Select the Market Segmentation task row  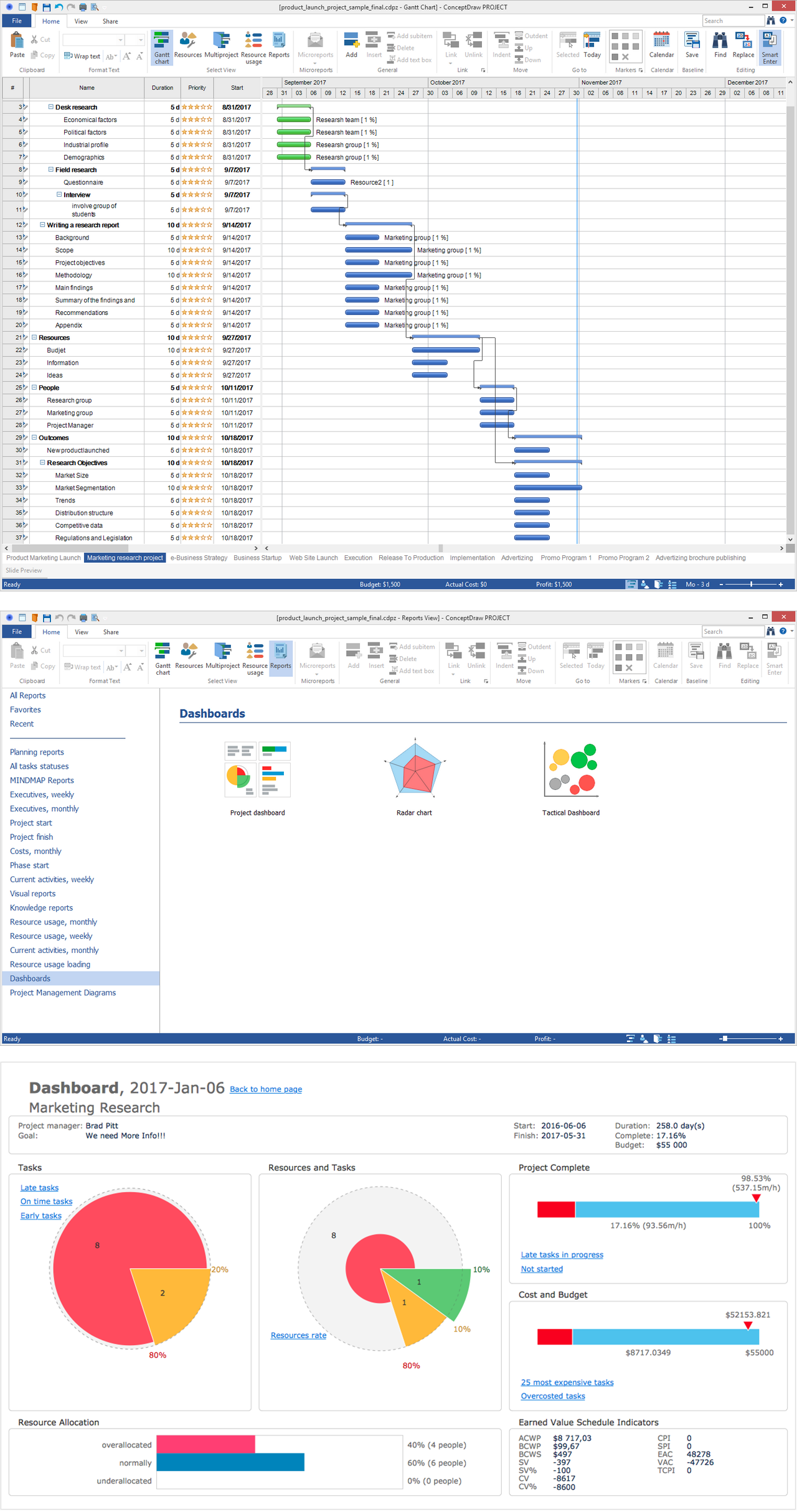pos(132,488)
